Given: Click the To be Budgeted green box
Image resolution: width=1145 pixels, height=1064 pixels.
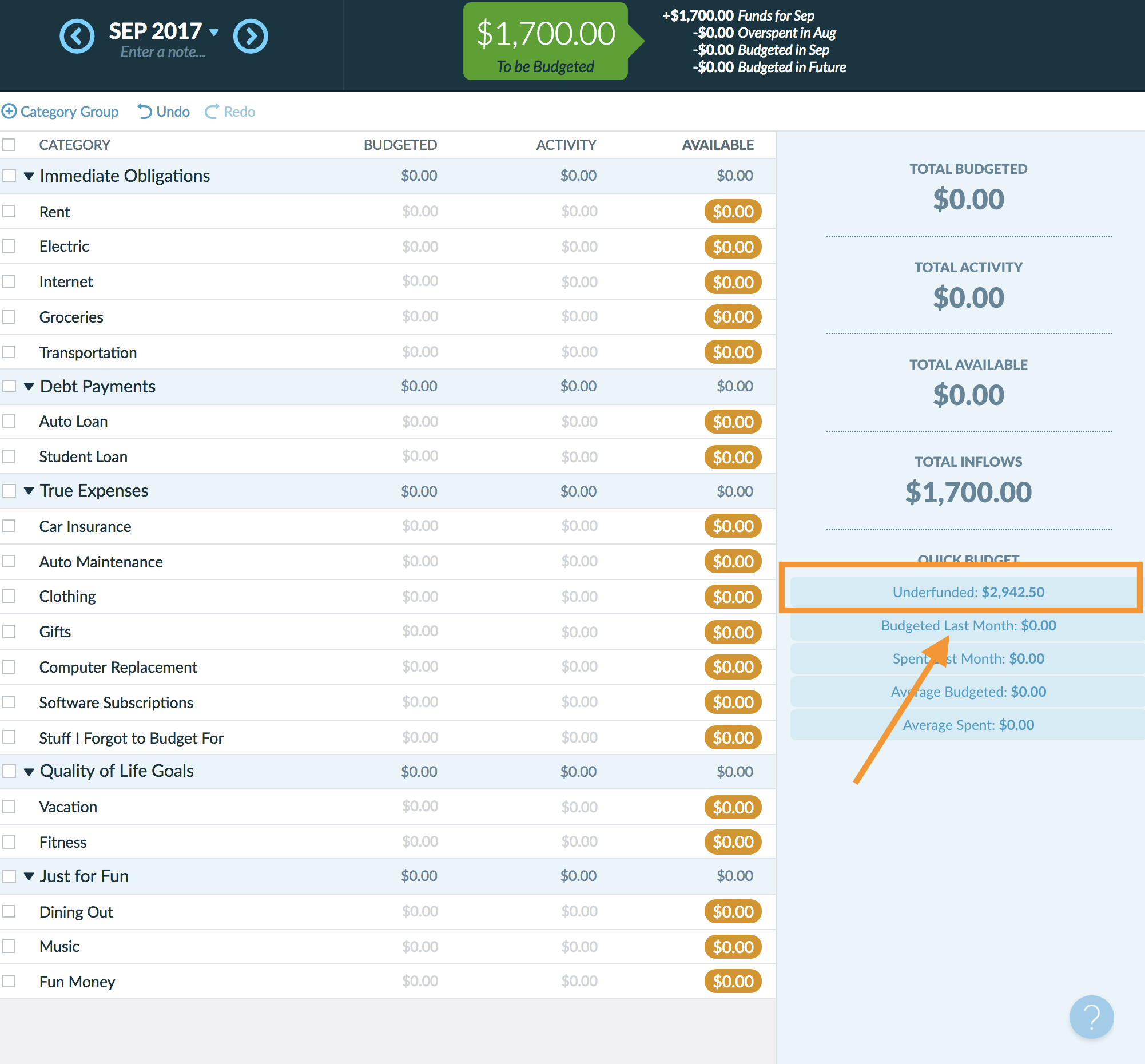Looking at the screenshot, I should tap(545, 41).
